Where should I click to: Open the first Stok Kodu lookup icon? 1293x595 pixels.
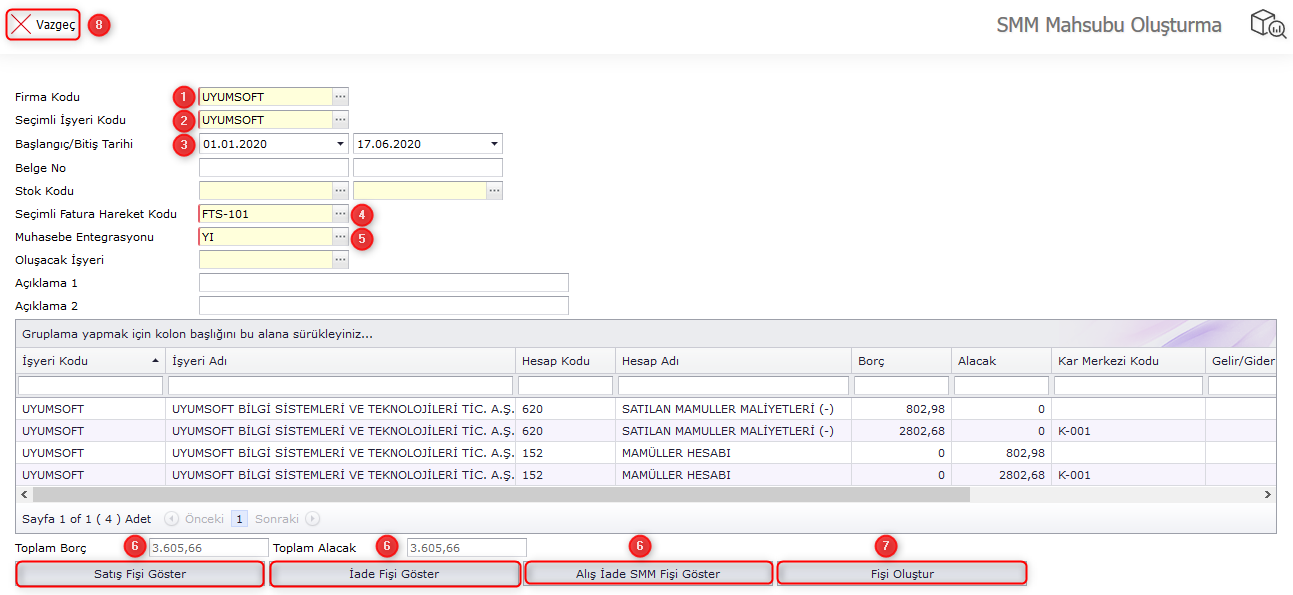(341, 190)
